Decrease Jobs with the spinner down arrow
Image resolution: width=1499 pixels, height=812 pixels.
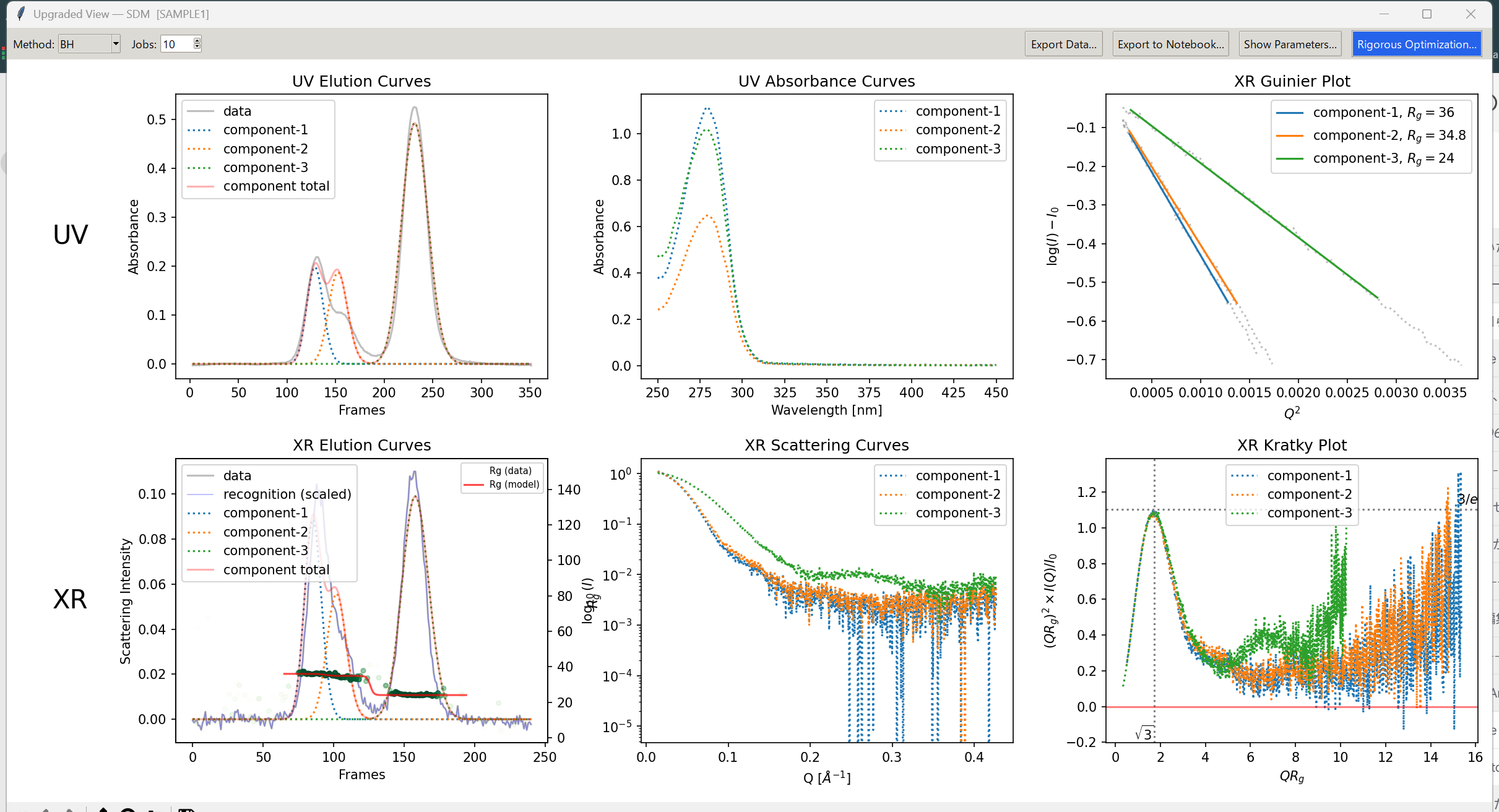click(197, 47)
